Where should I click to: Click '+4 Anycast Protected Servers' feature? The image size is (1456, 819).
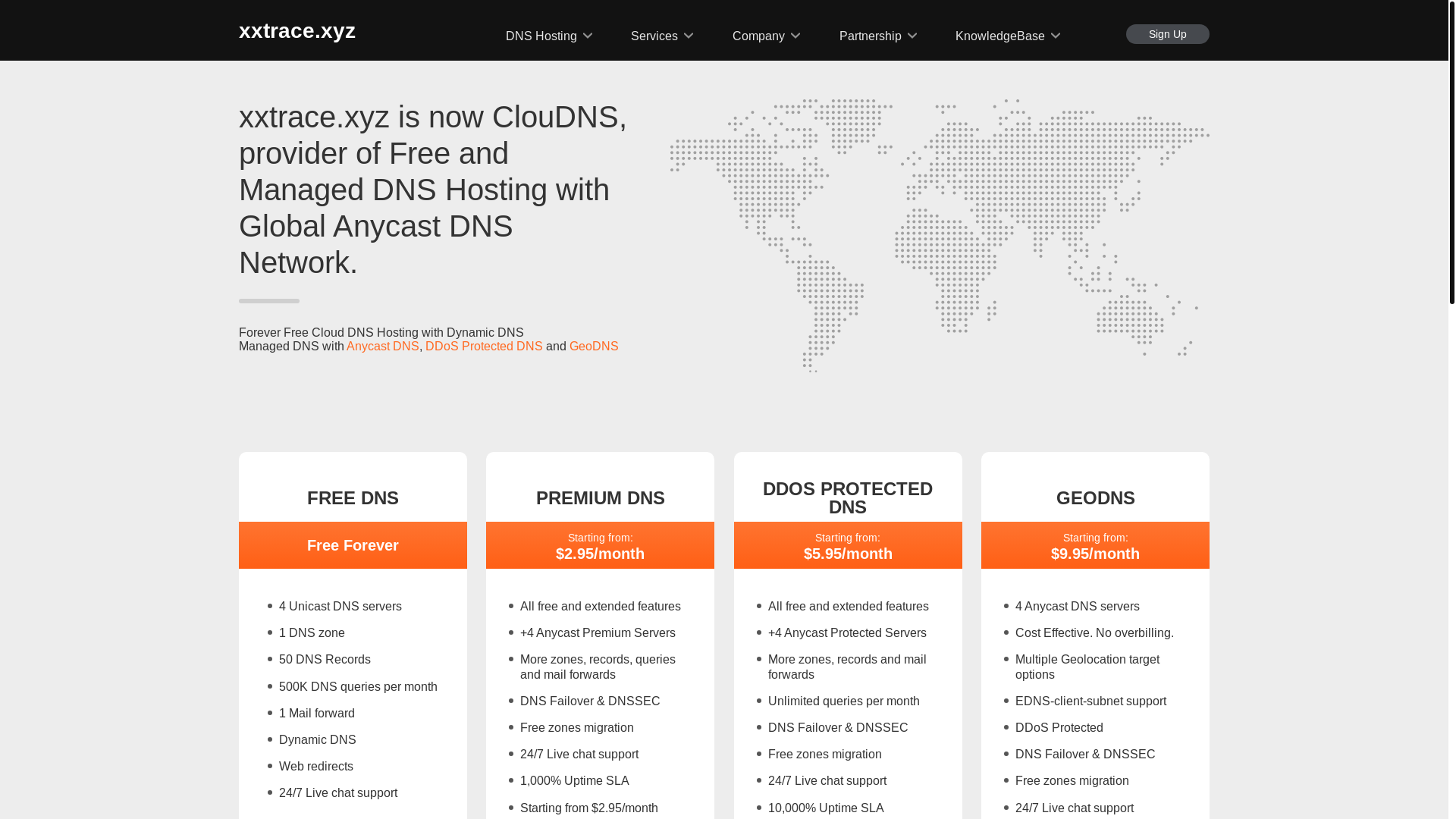(847, 632)
